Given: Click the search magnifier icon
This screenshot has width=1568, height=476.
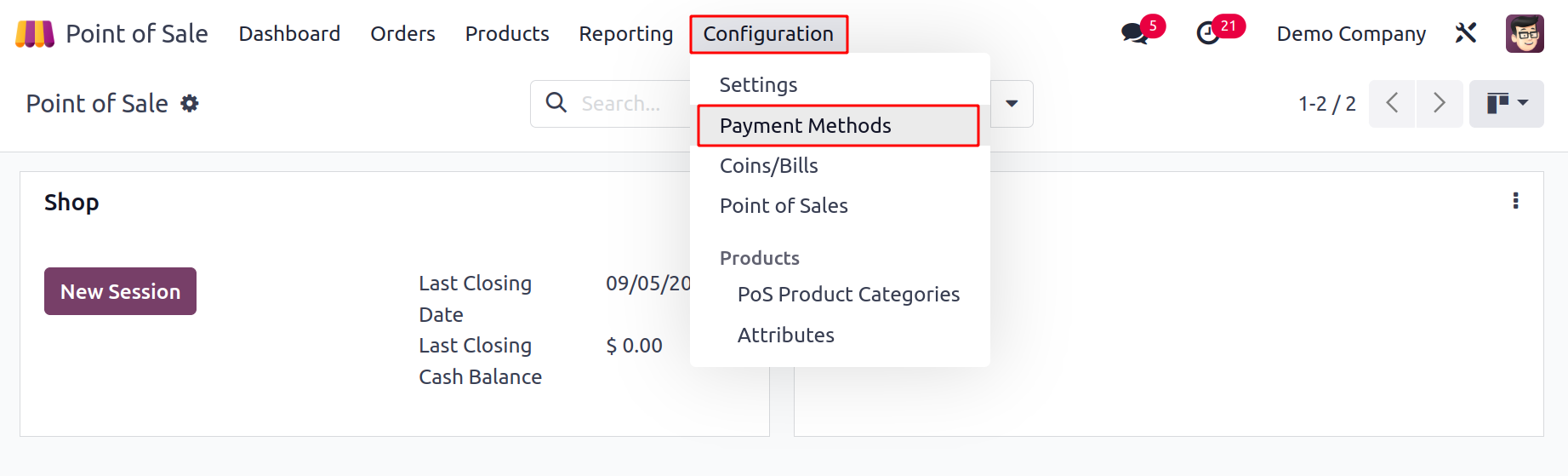Looking at the screenshot, I should pos(556,103).
